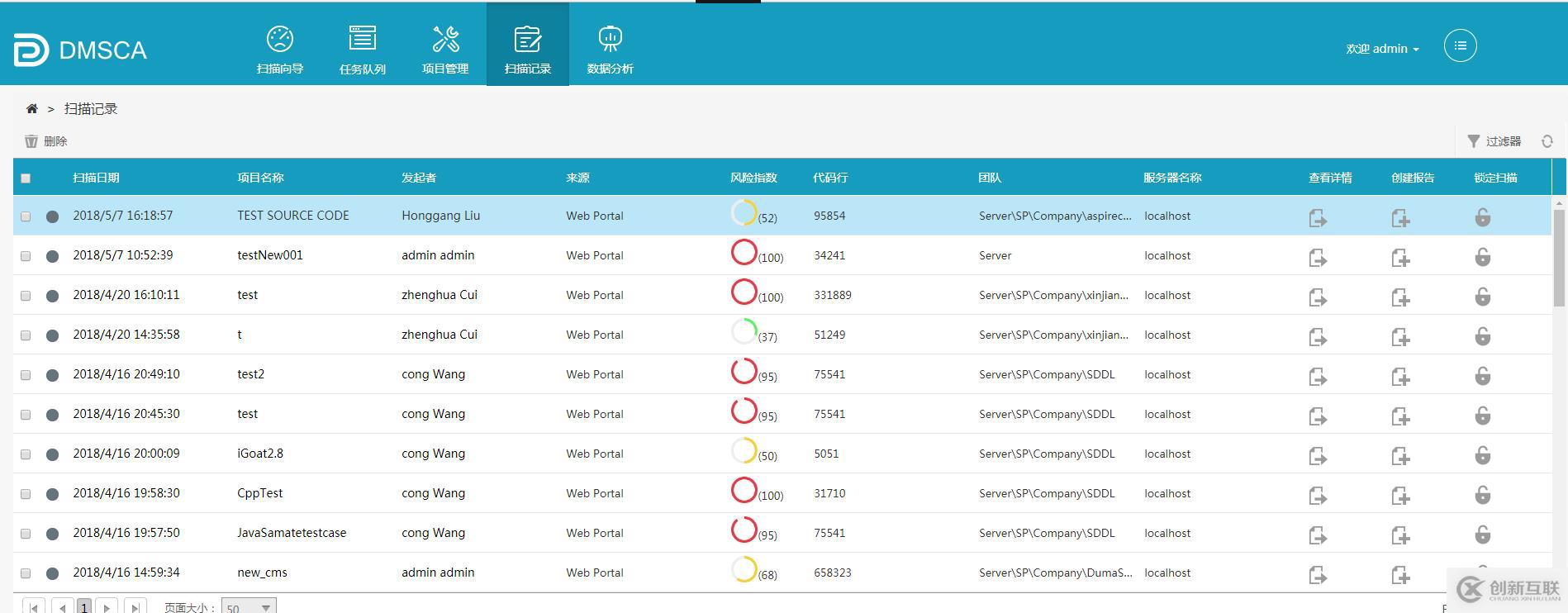The width and height of the screenshot is (1568, 613).
Task: Tick checkbox for scan dated 2018/4/20 16:10:11
Action: click(26, 296)
